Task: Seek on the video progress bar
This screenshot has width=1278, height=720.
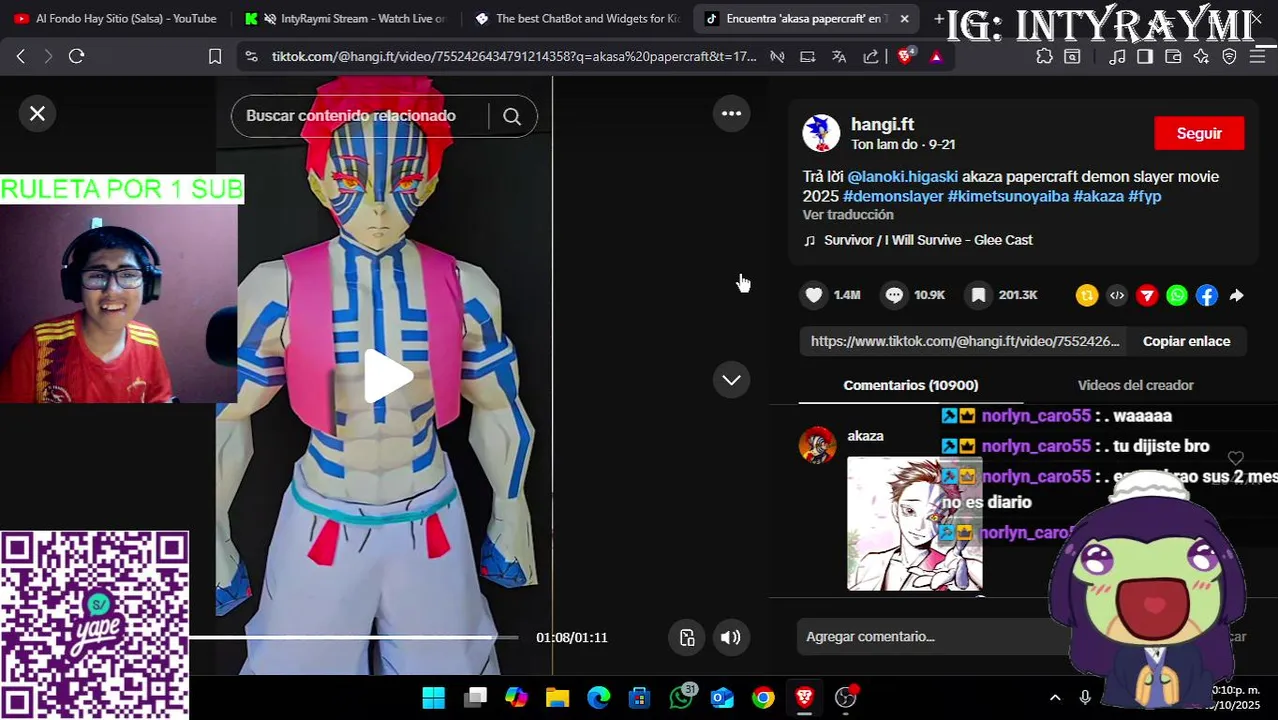Action: [x=353, y=637]
